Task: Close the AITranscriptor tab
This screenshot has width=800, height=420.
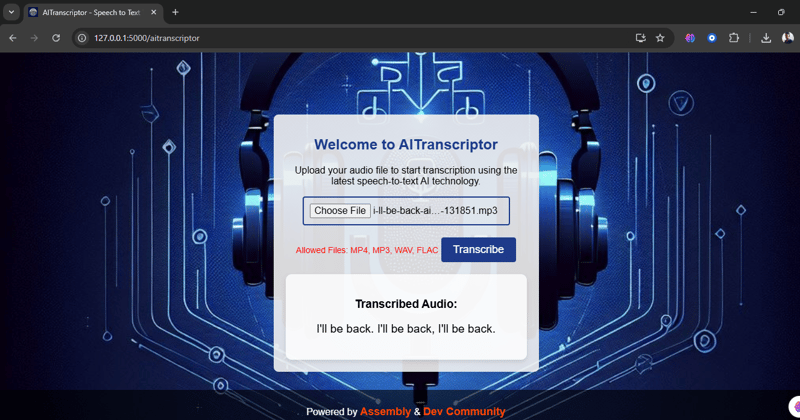Action: coord(154,12)
